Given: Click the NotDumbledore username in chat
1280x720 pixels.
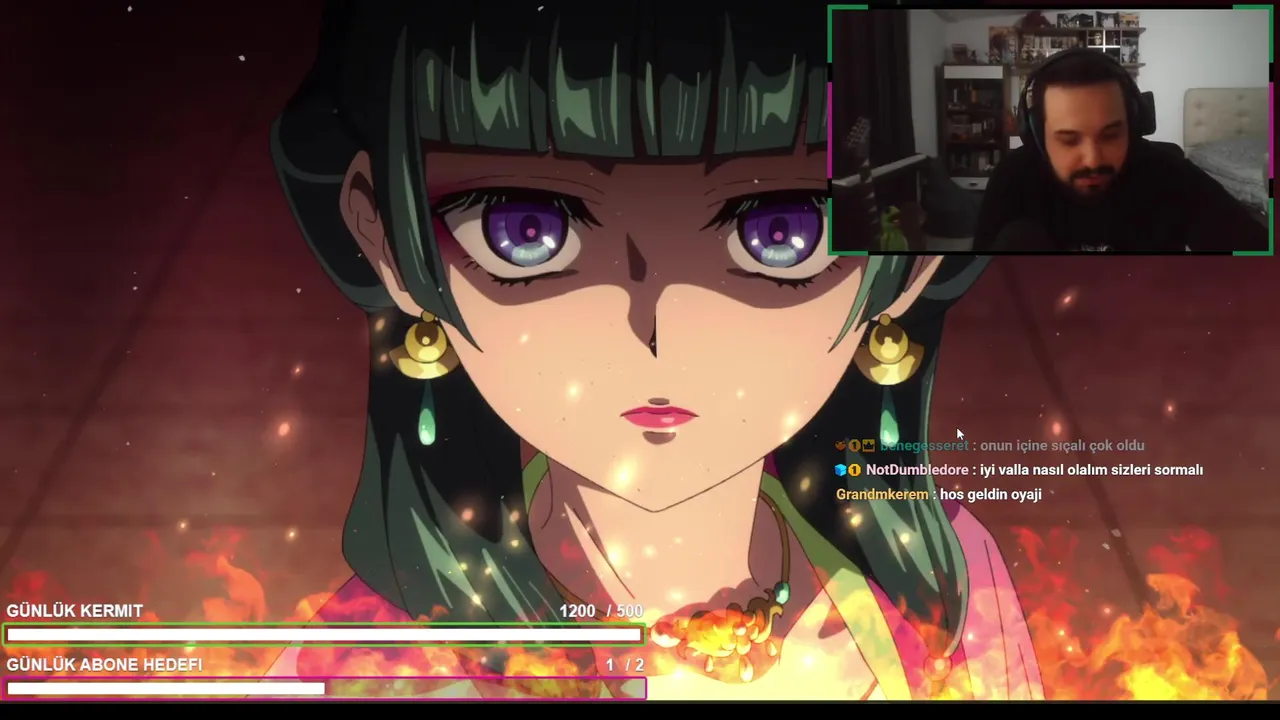Looking at the screenshot, I should pyautogui.click(x=917, y=470).
